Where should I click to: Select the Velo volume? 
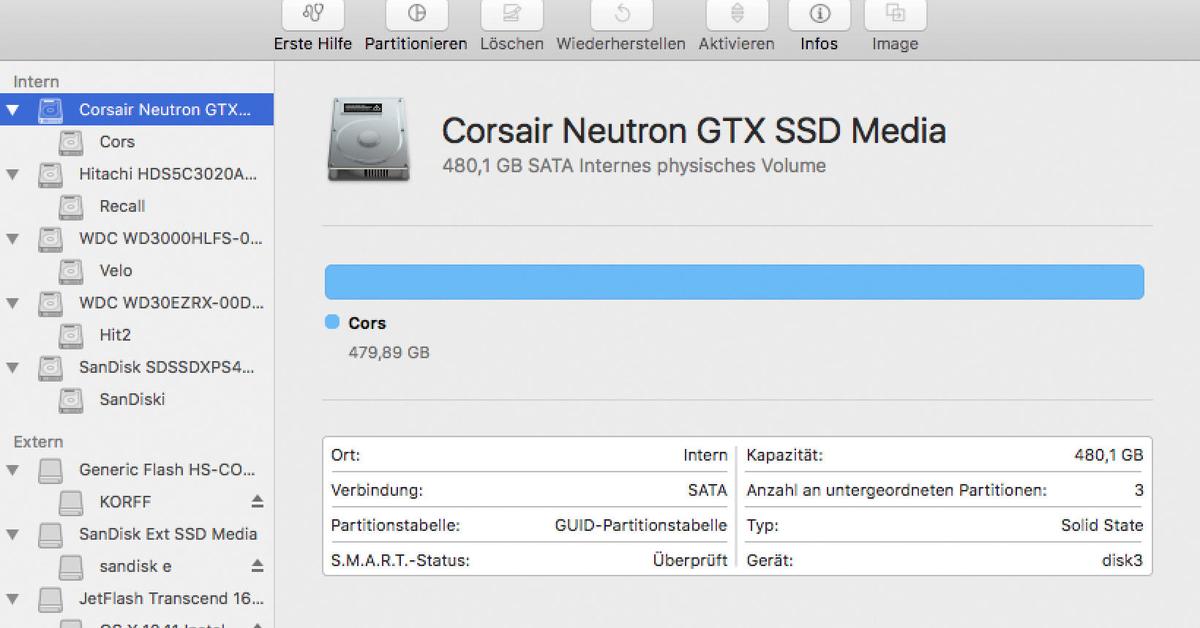[x=137, y=270]
